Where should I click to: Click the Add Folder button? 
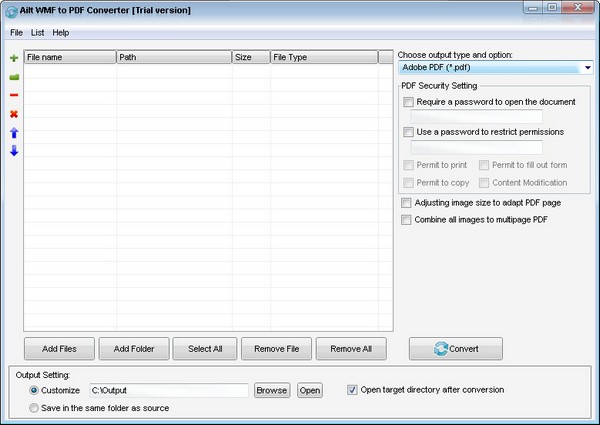point(134,348)
